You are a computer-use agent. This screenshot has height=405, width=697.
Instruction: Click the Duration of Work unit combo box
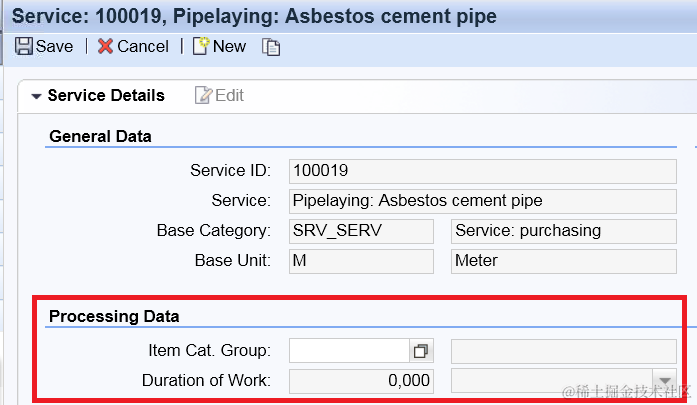point(551,380)
